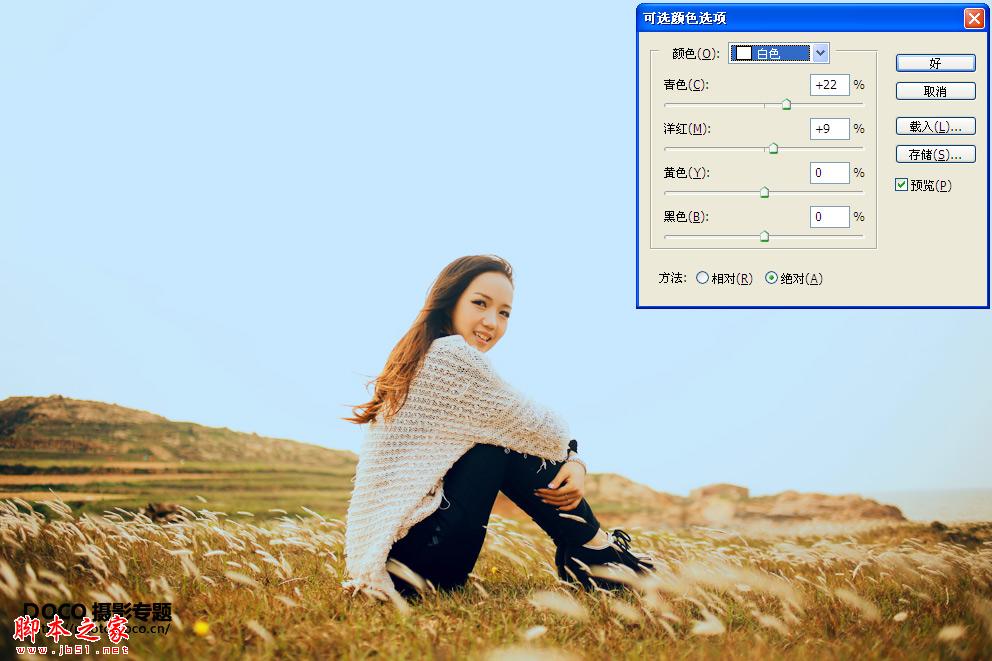Enable the 预览 (Preview) checkbox
This screenshot has height=661, width=992.
901,184
